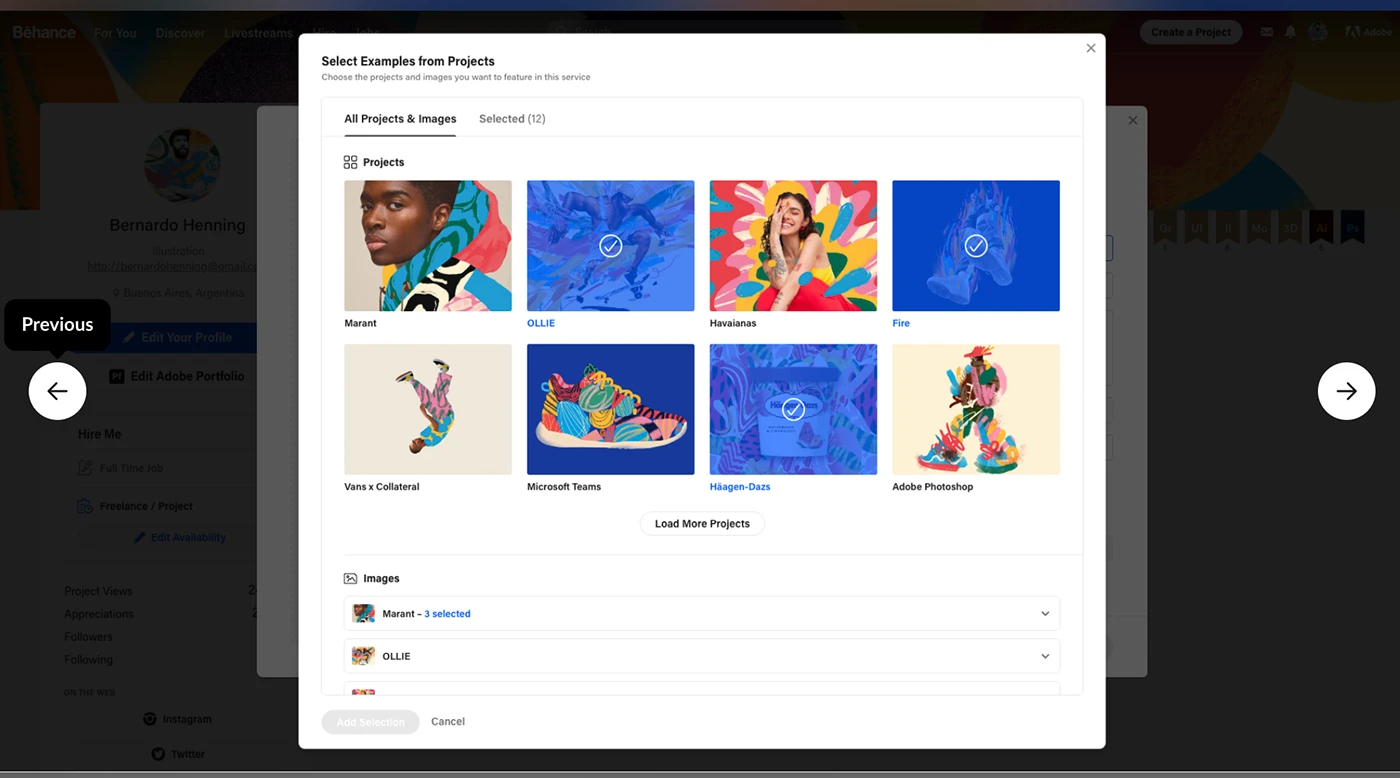The image size is (1400, 778).
Task: Click the Behance logo
Action: (44, 32)
